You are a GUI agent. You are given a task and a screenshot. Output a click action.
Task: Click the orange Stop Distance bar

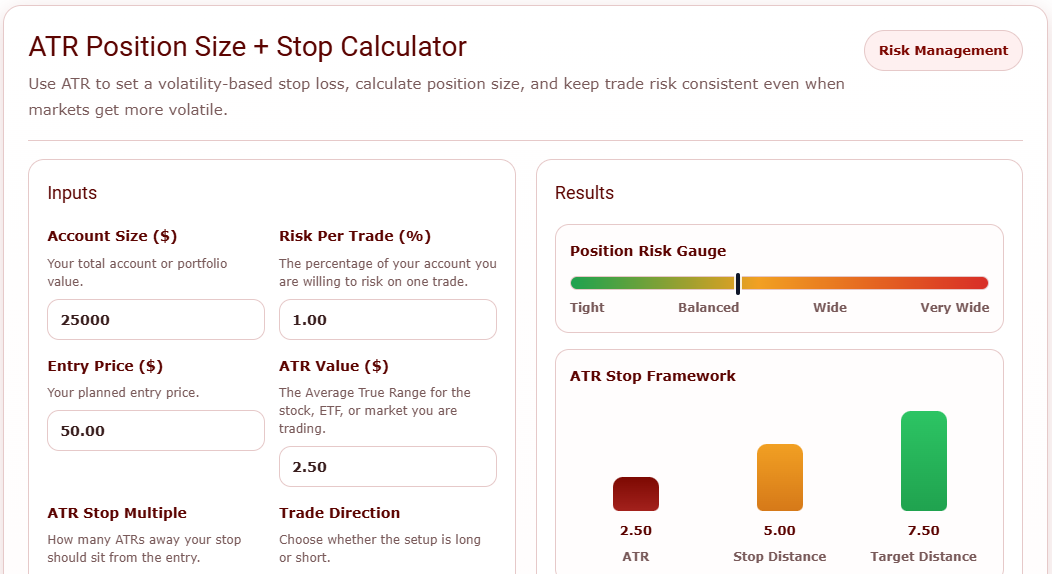coord(780,477)
